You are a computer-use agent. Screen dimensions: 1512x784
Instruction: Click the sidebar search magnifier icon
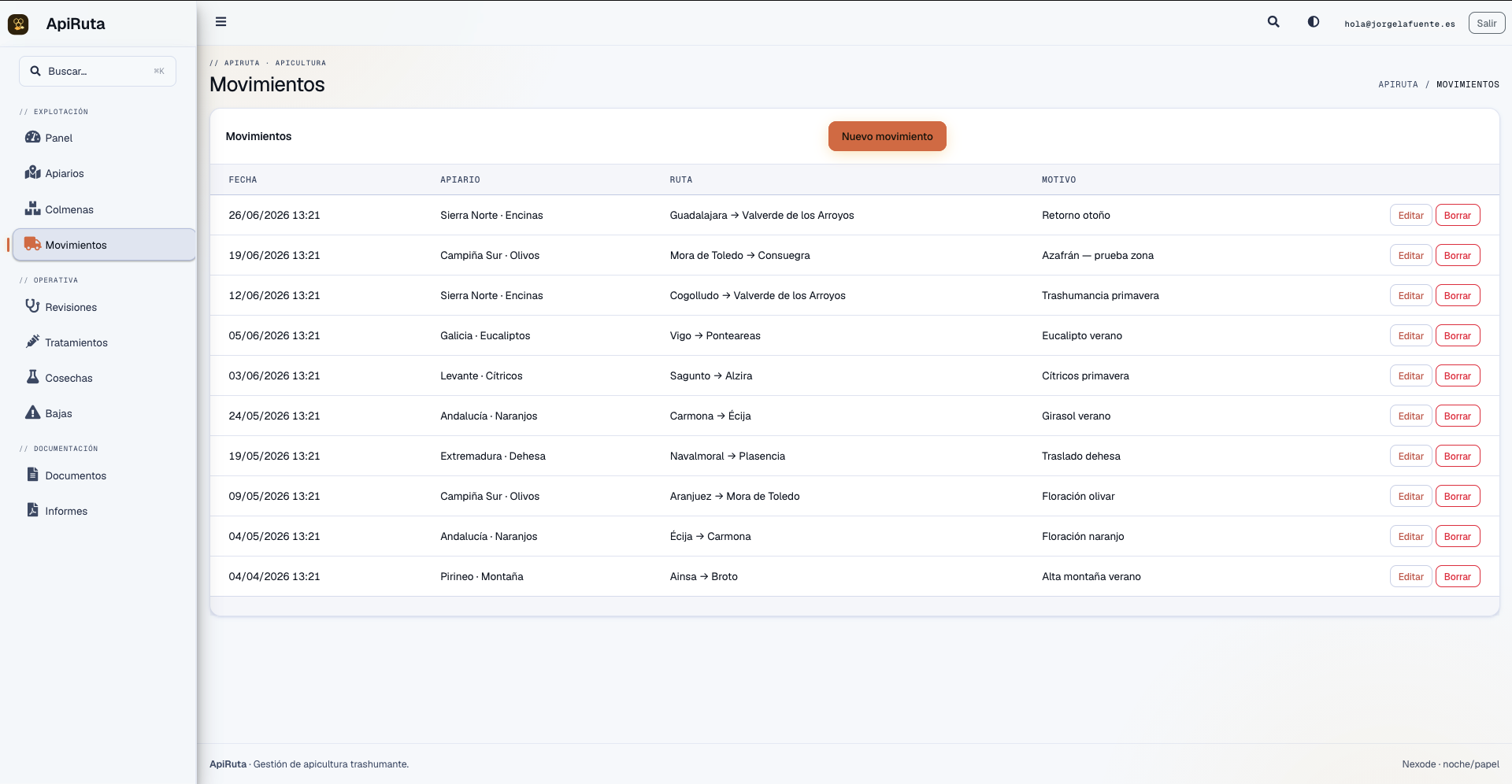pyautogui.click(x=35, y=71)
